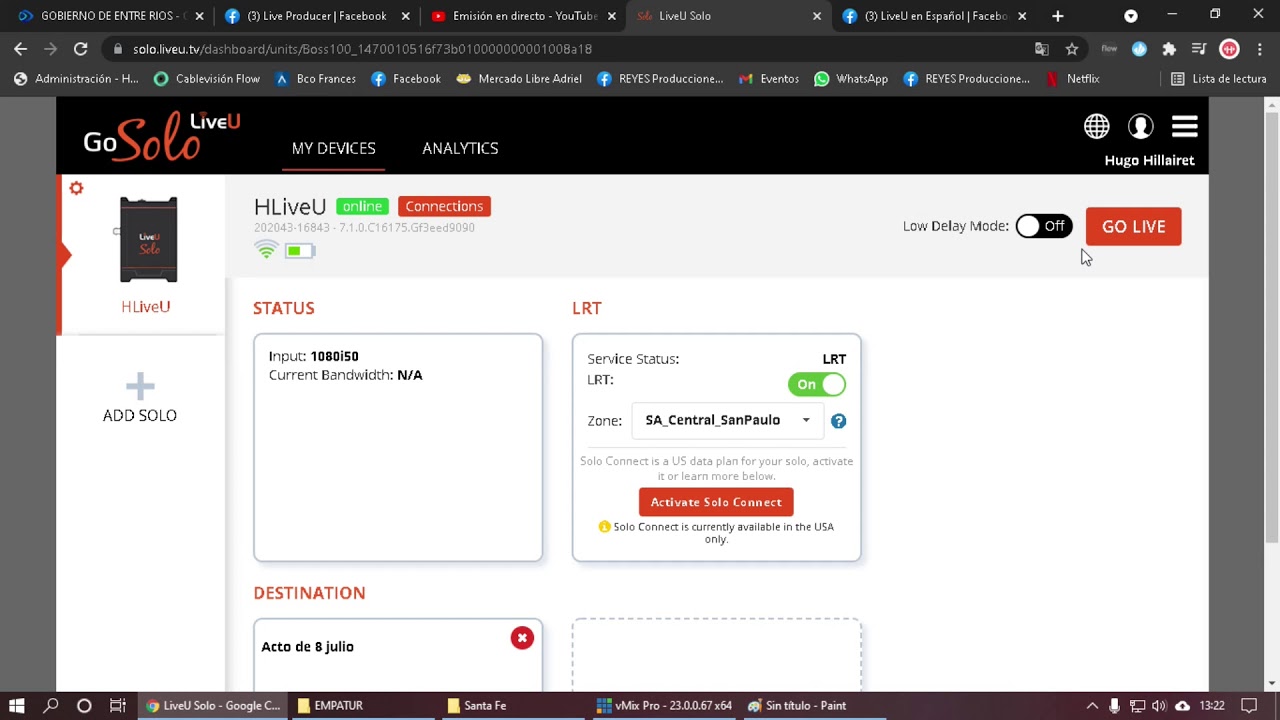
Task: Remove the Acto de 8 julio destination
Action: (x=522, y=638)
